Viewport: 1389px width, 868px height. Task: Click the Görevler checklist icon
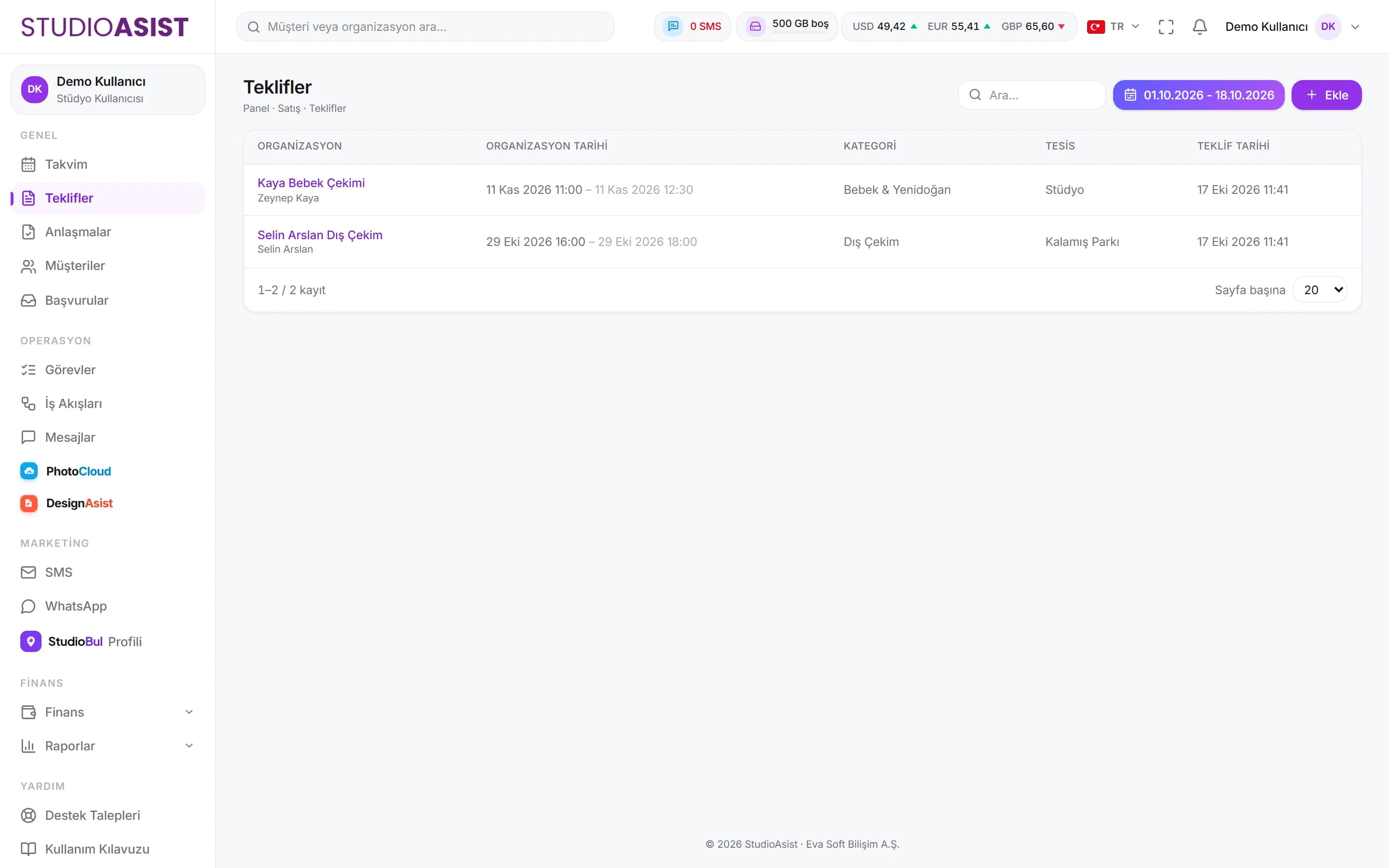pyautogui.click(x=28, y=370)
